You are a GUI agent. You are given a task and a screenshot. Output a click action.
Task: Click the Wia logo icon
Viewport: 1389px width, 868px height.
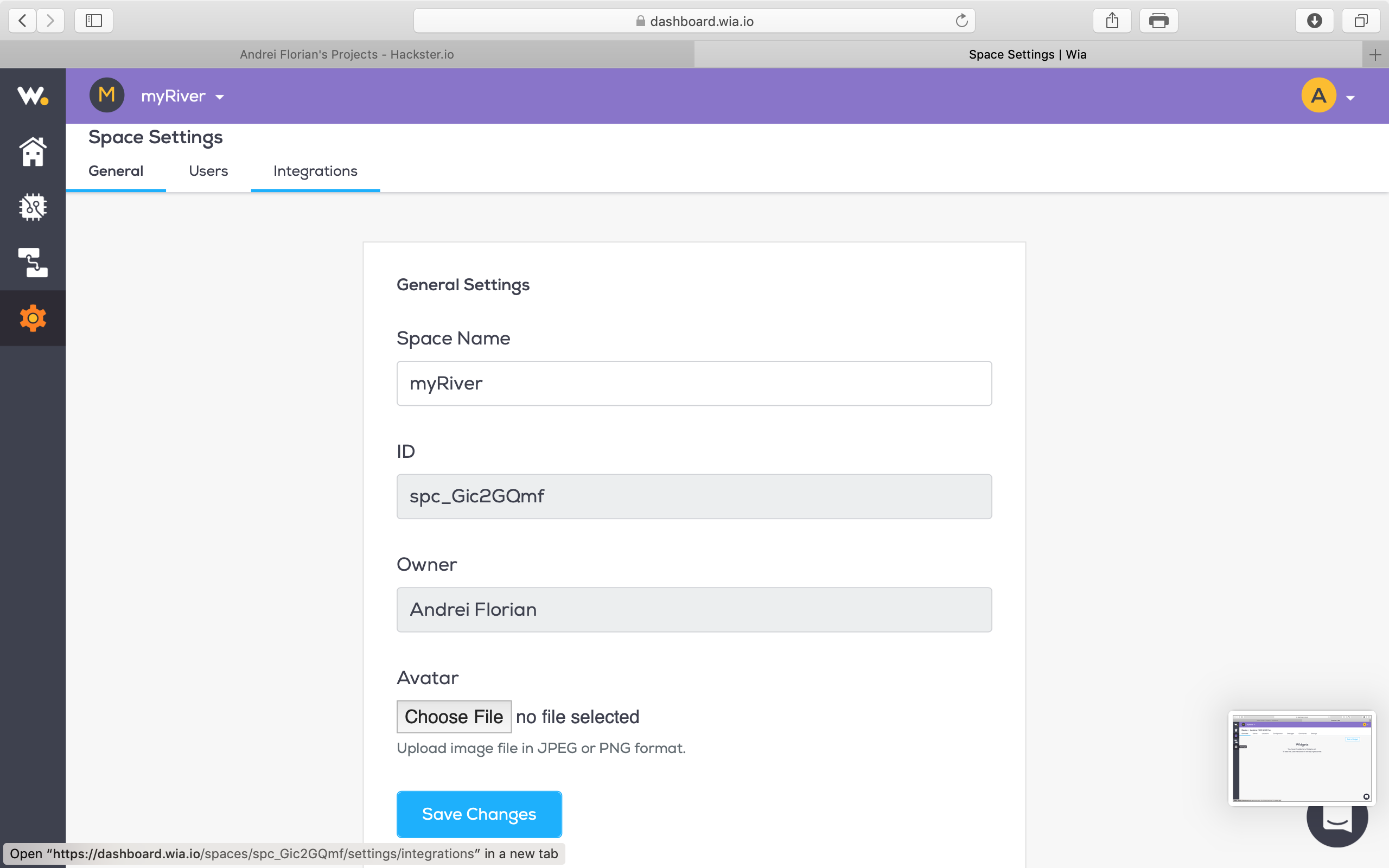tap(32, 95)
